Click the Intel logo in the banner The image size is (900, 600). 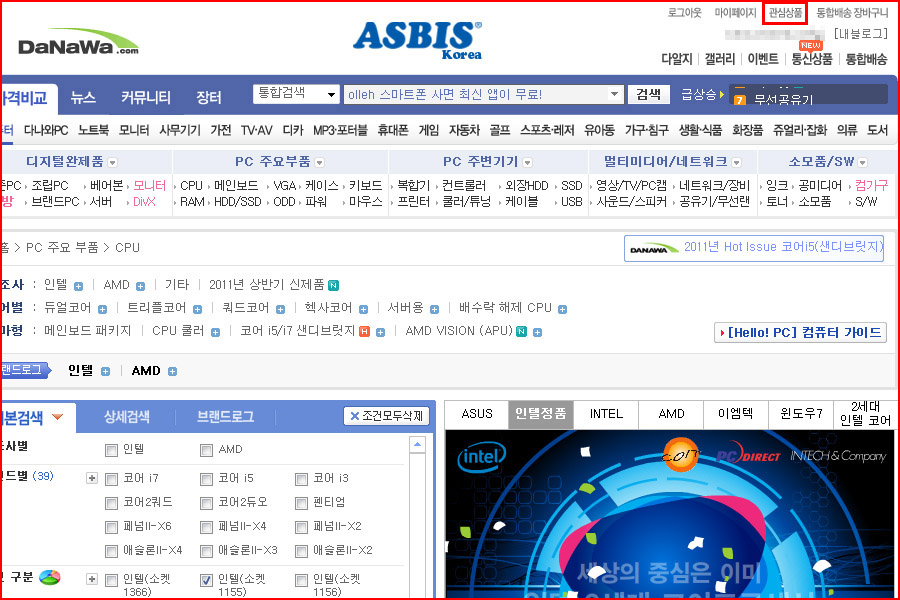point(482,457)
